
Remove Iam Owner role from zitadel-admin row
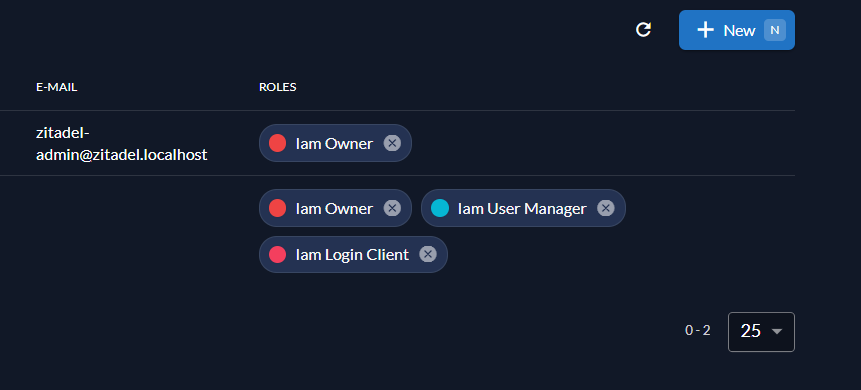point(392,143)
